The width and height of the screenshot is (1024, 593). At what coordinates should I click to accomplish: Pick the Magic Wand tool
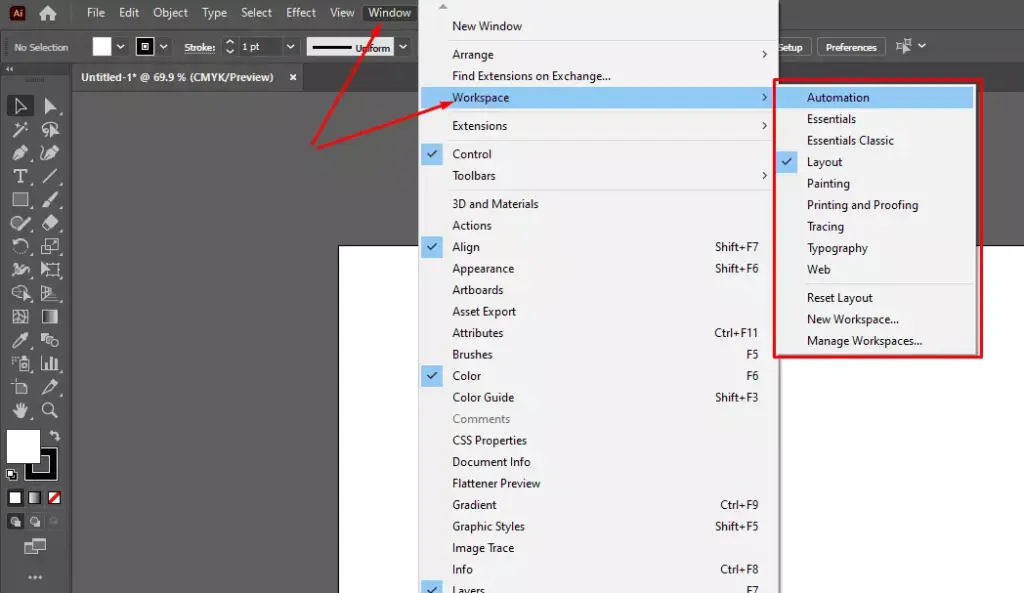coord(20,129)
